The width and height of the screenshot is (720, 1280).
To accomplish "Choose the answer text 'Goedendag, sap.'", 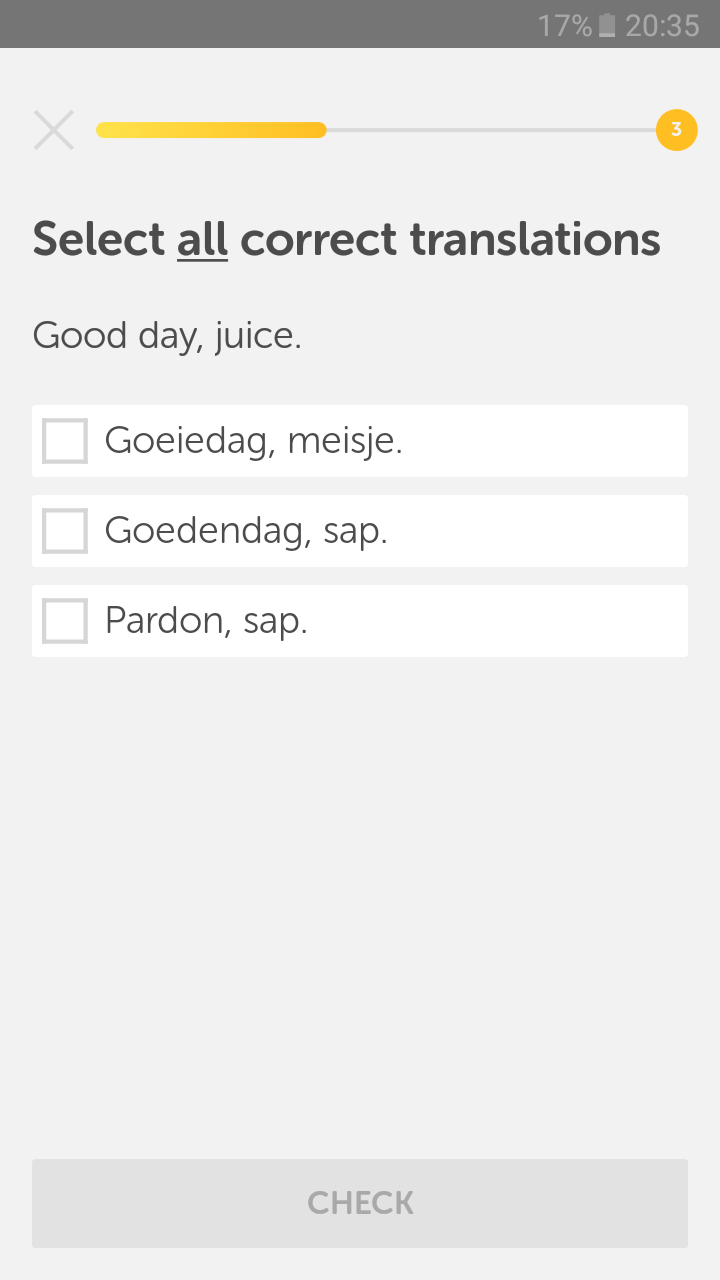I will point(246,531).
